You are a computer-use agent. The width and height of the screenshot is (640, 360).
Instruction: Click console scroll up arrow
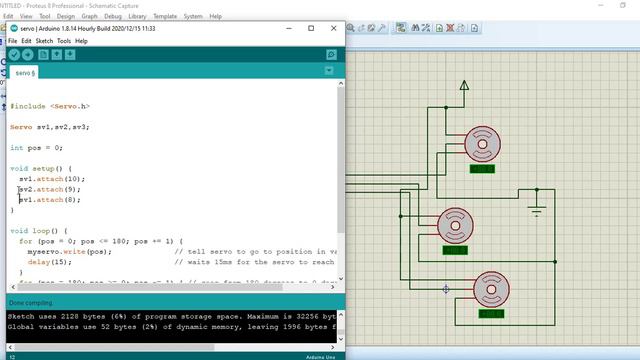point(341,315)
